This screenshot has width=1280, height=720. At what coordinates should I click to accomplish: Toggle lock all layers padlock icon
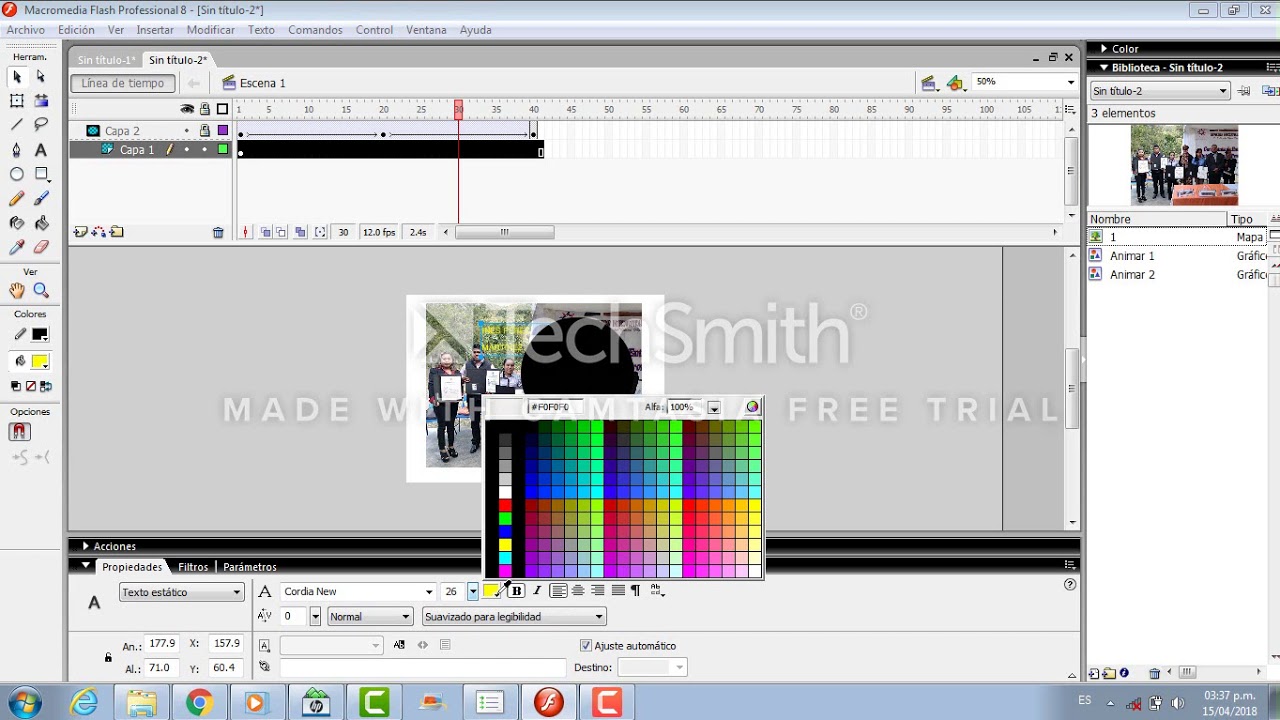(x=204, y=109)
